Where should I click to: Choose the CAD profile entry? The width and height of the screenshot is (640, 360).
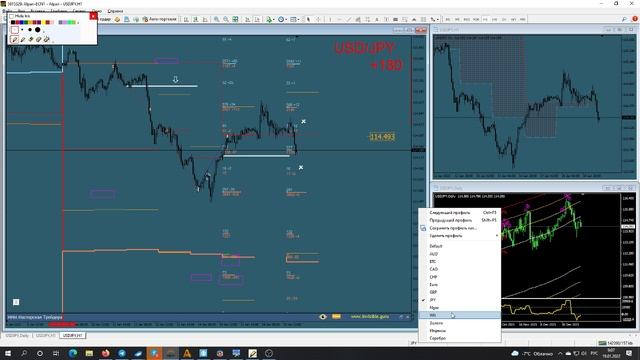pos(459,269)
